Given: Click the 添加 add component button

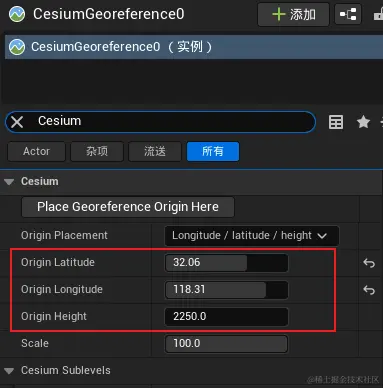Looking at the screenshot, I should [x=293, y=14].
